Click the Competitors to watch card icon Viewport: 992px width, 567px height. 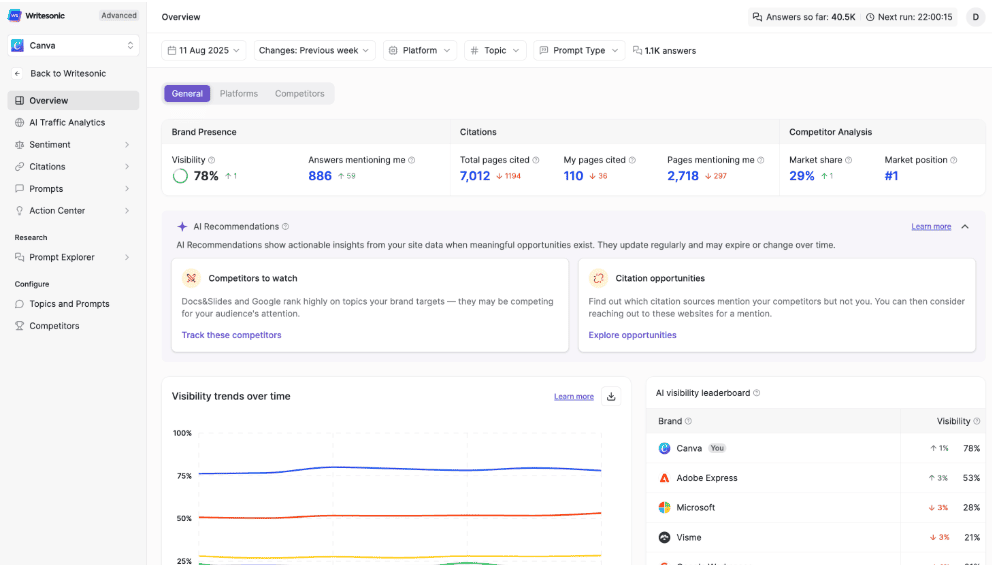point(191,278)
